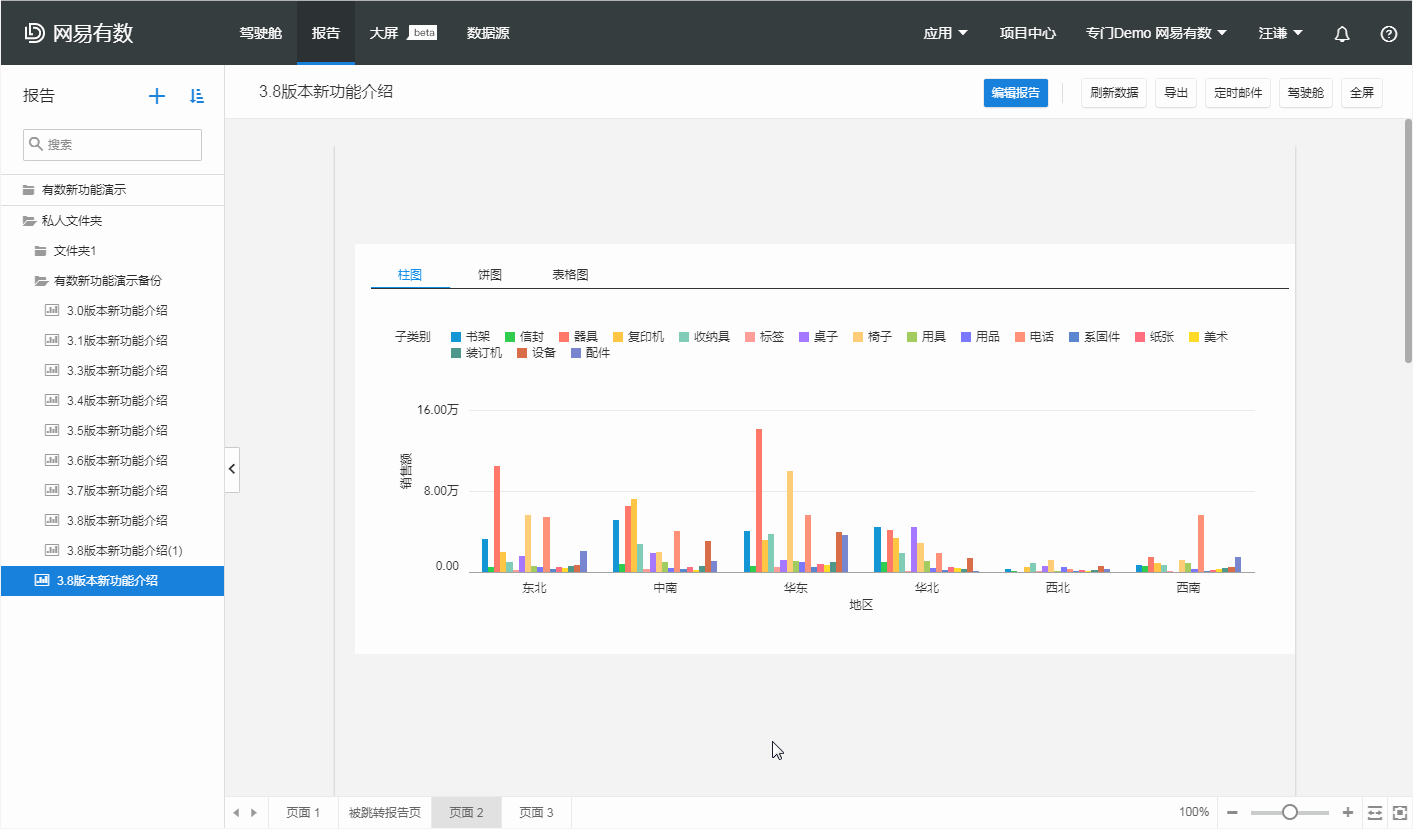Click the plus icon to add a report
Image resolution: width=1413 pixels, height=829 pixels.
coord(157,96)
